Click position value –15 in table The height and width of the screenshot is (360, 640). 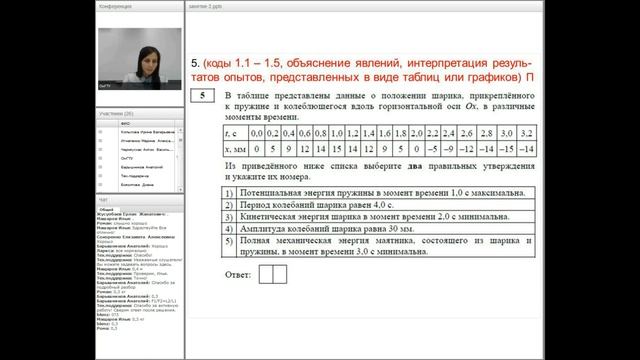tap(507, 149)
